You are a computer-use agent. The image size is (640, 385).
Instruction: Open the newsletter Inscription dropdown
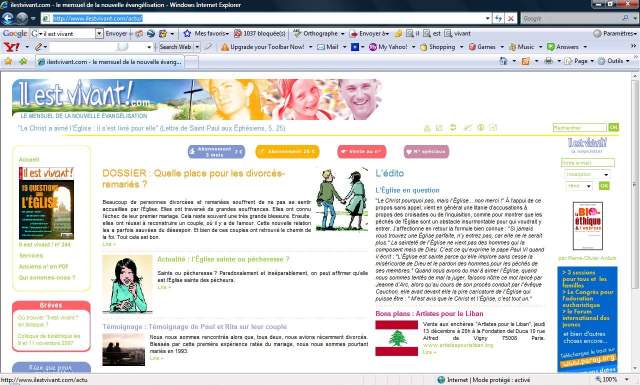click(x=587, y=174)
